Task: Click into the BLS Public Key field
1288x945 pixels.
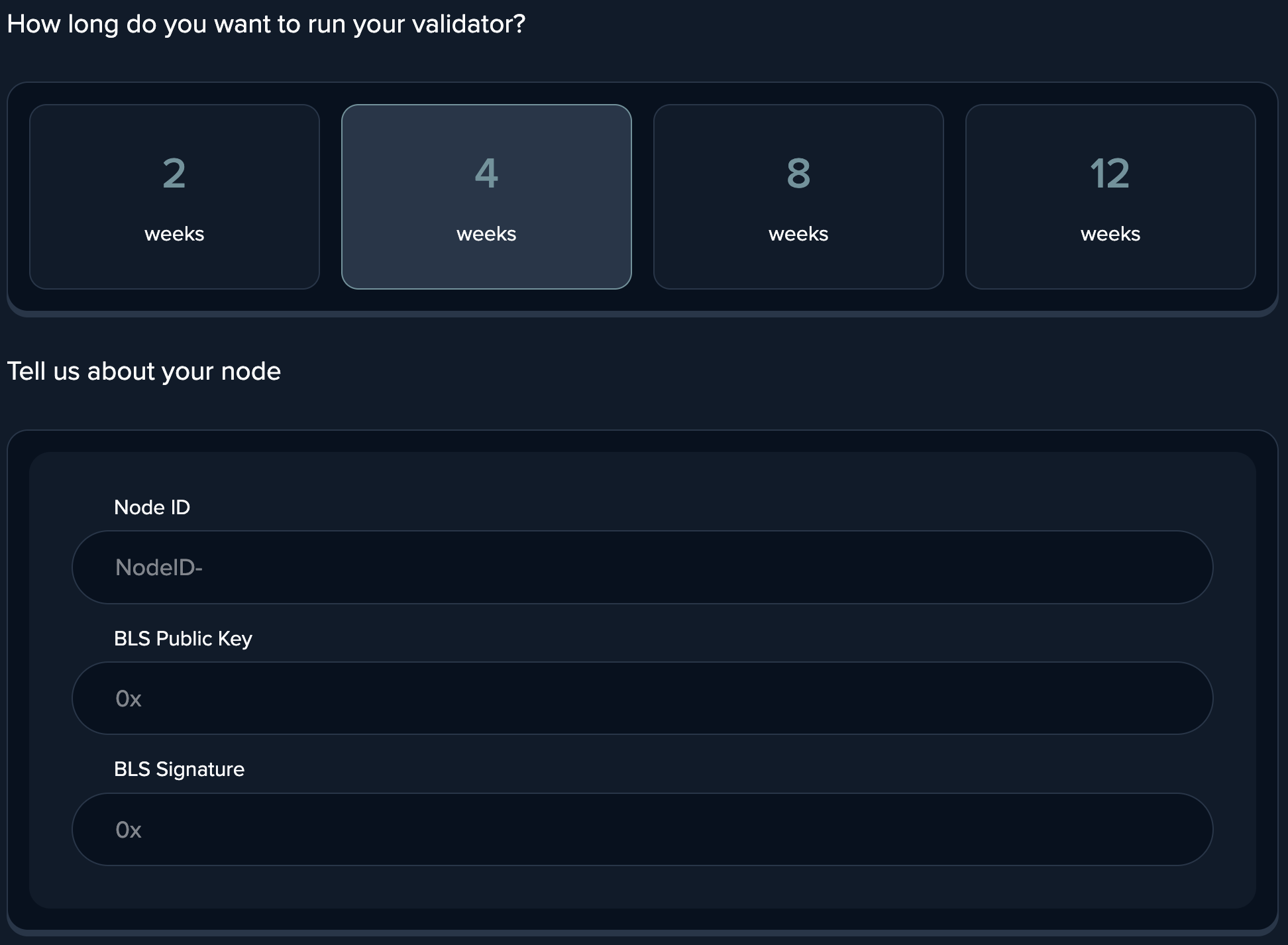Action: [642, 698]
